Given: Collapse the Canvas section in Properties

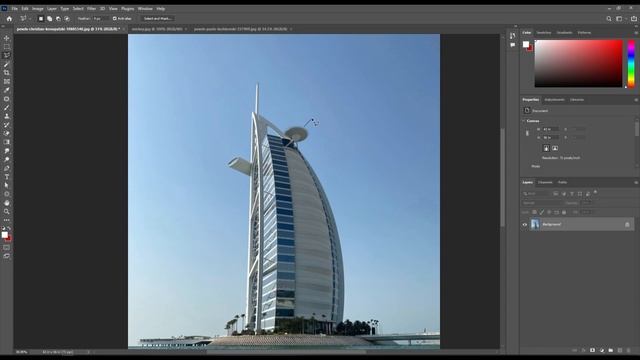Looking at the screenshot, I should (x=524, y=121).
